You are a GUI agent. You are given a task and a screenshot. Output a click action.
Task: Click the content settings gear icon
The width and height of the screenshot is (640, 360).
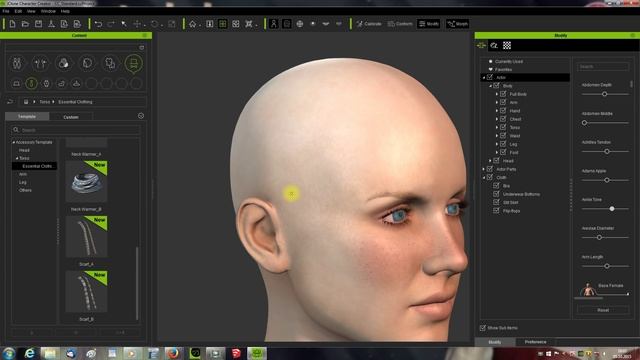point(141,116)
